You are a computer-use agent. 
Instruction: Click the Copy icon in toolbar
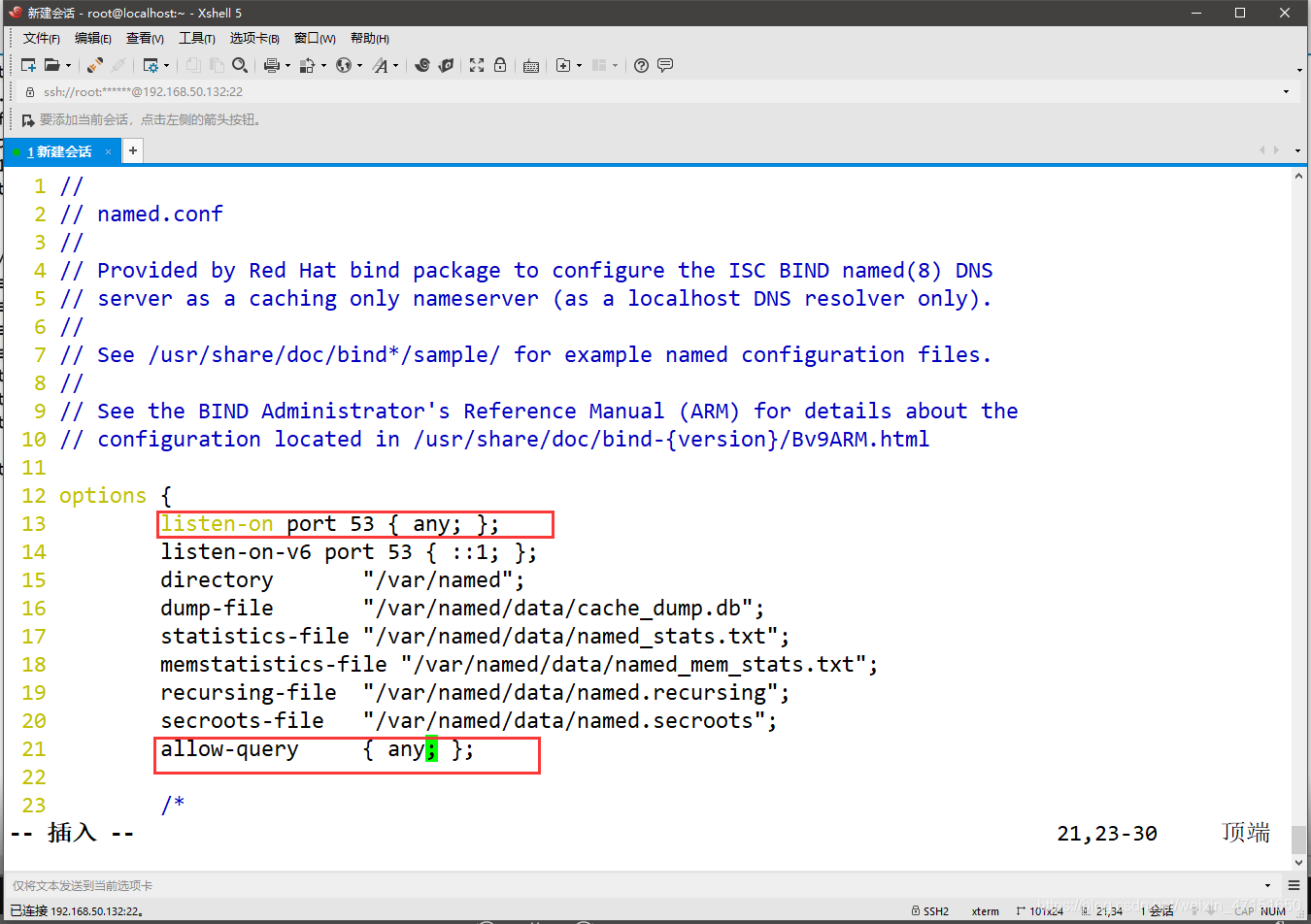[x=193, y=65]
